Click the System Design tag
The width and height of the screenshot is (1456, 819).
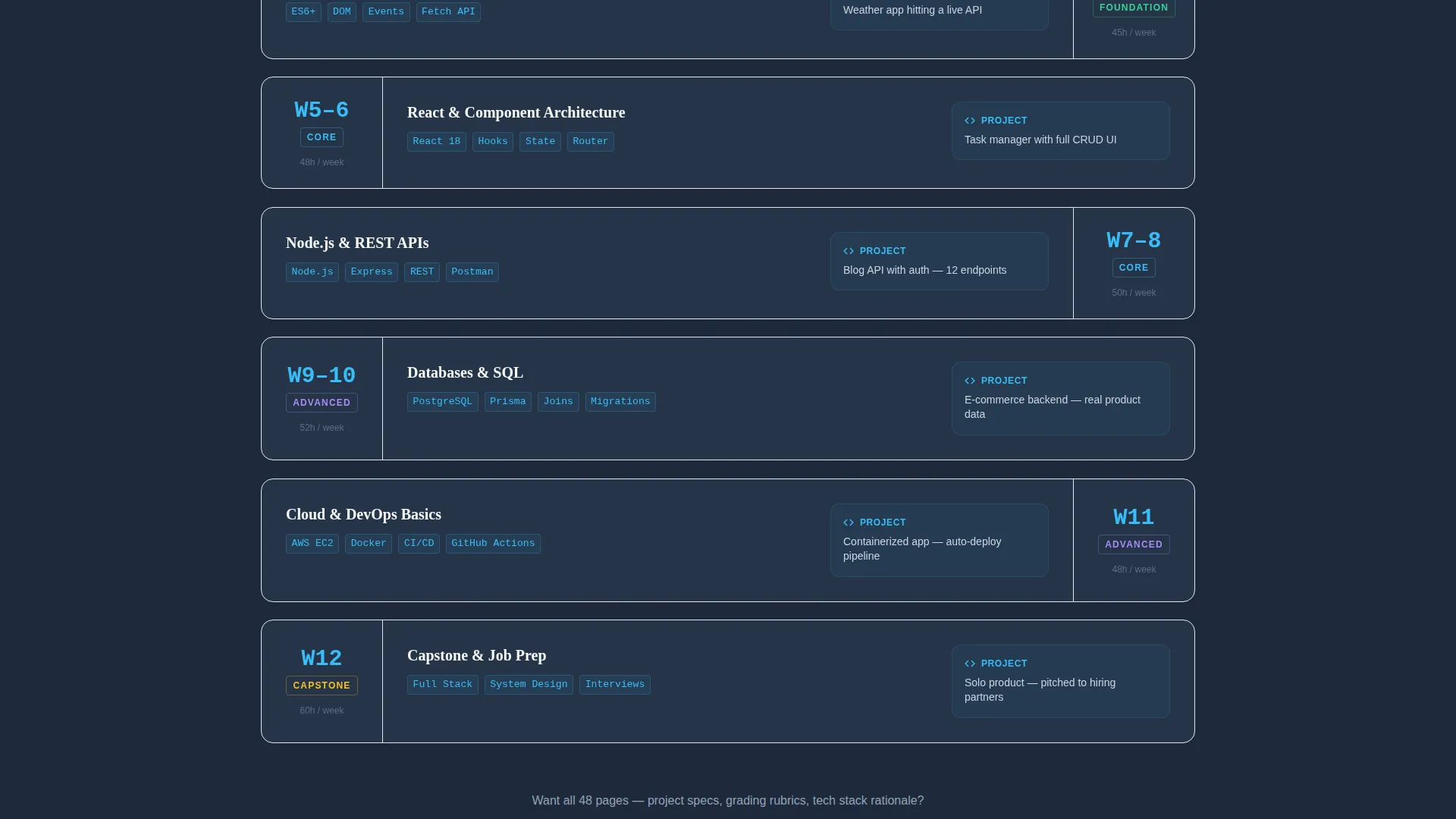(x=529, y=685)
